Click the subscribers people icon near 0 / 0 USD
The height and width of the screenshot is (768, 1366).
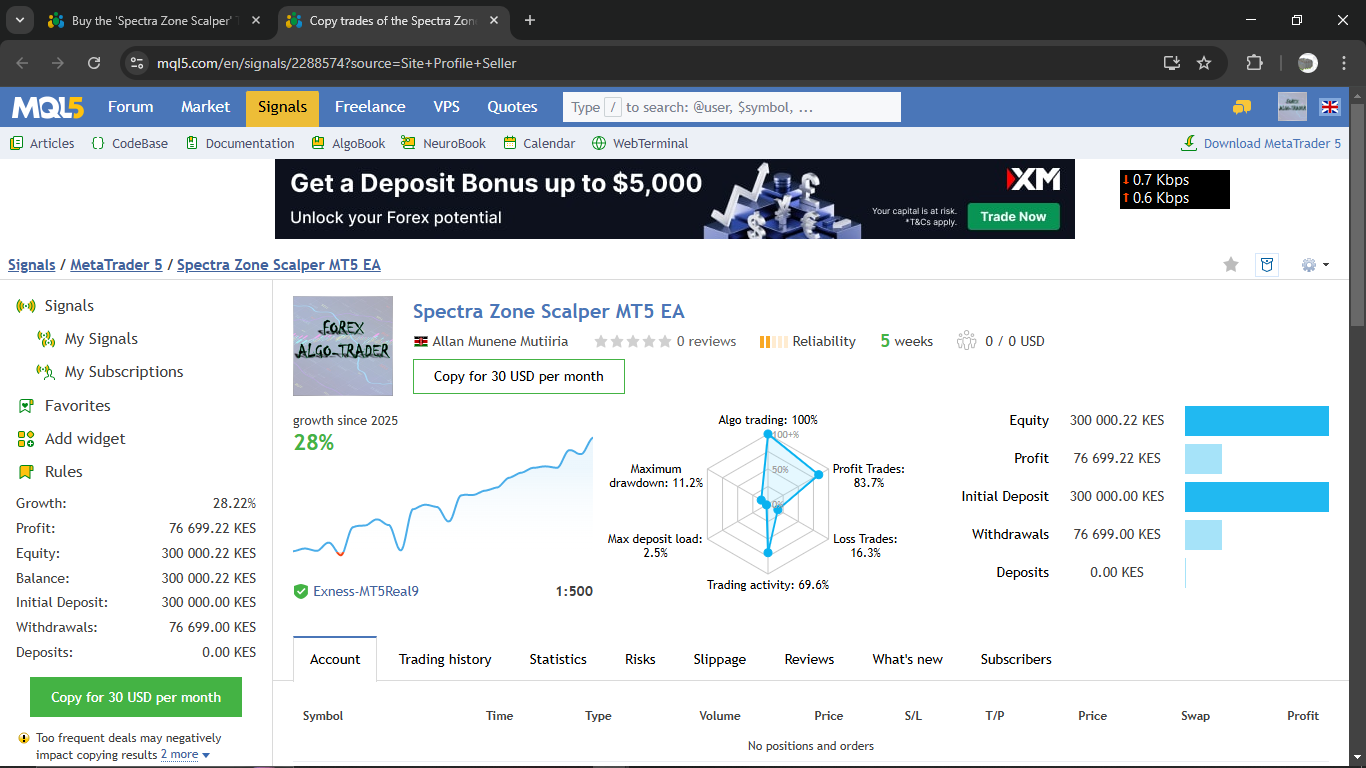click(x=966, y=341)
